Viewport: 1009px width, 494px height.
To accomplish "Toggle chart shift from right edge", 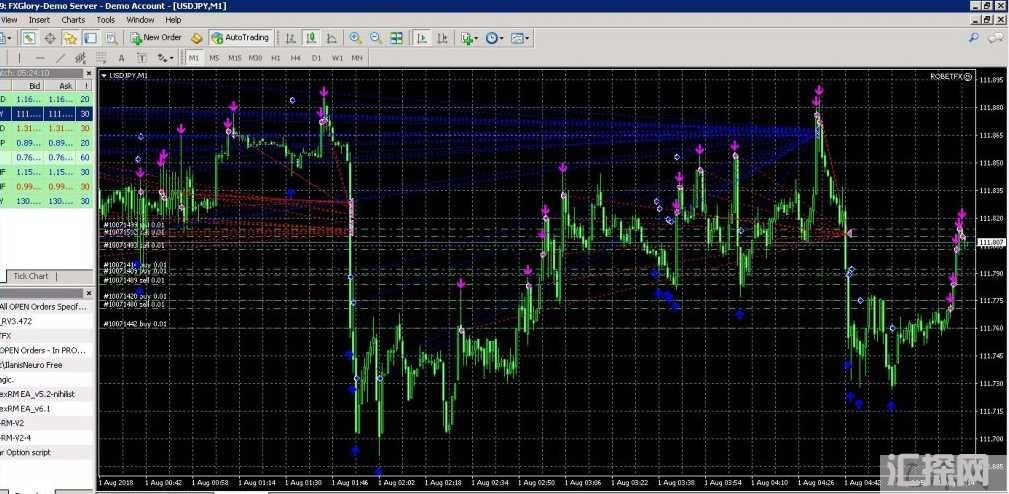I will [441, 38].
